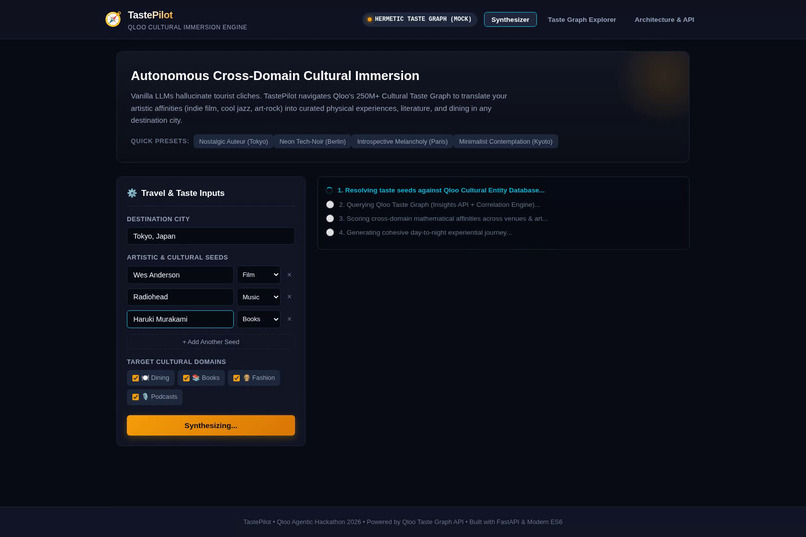The image size is (806, 537).
Task: Remove the Wes Anderson seed row
Action: click(289, 275)
